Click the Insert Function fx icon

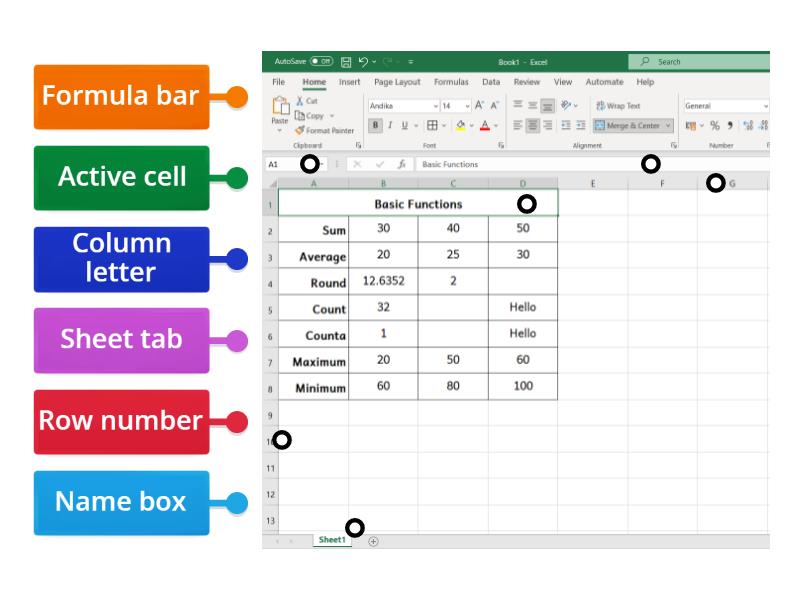tap(401, 164)
